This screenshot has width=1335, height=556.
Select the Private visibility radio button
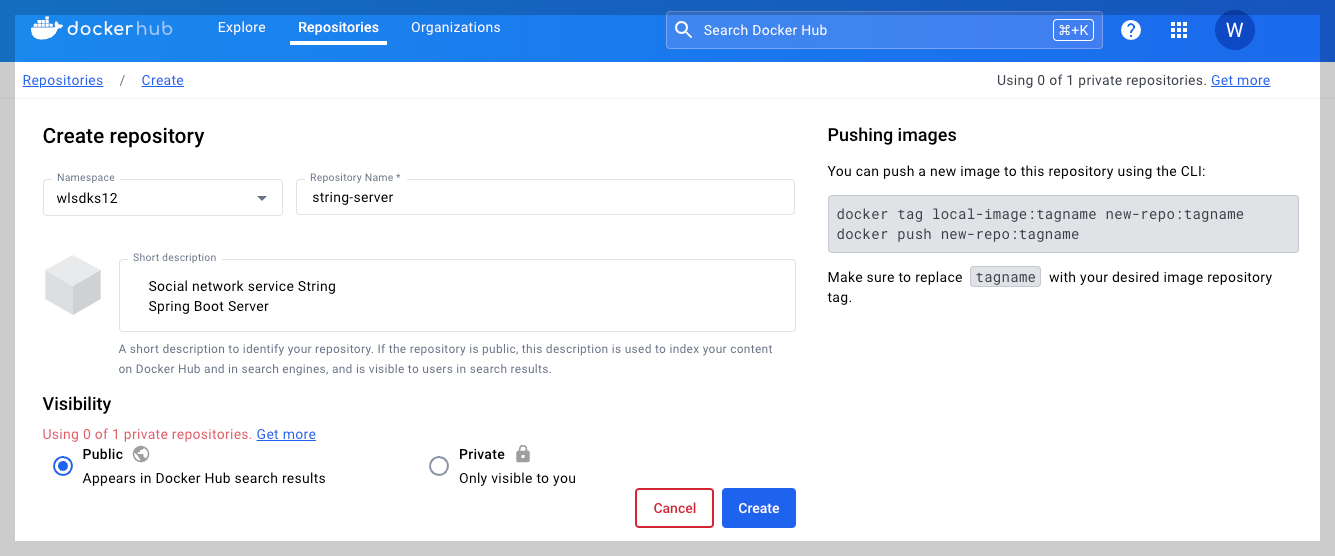(x=439, y=466)
